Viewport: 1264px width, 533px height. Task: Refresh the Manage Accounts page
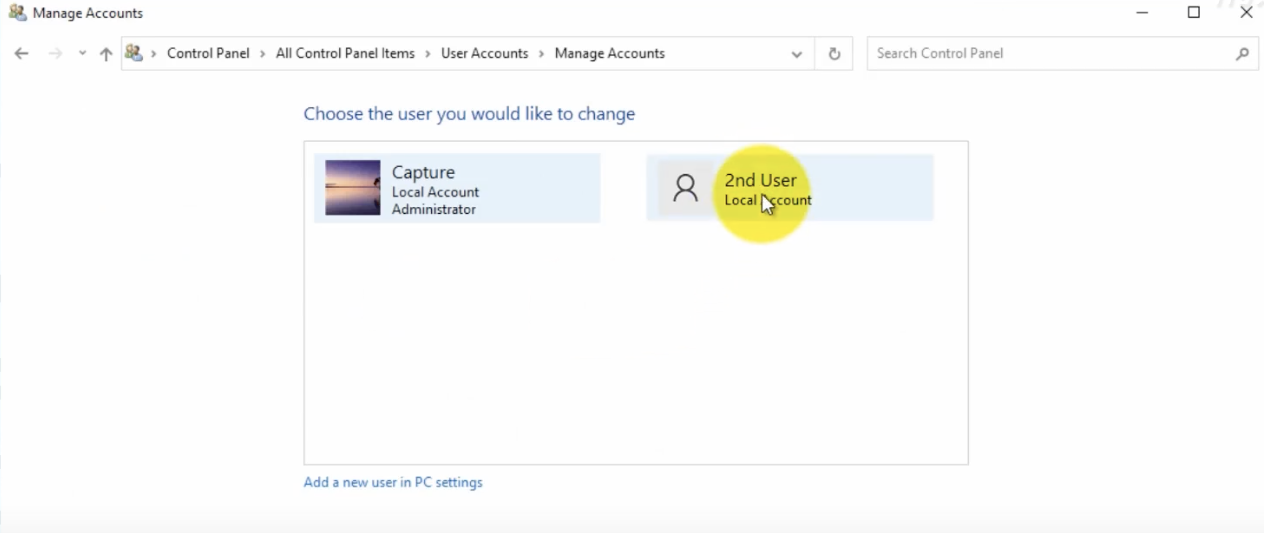point(834,54)
